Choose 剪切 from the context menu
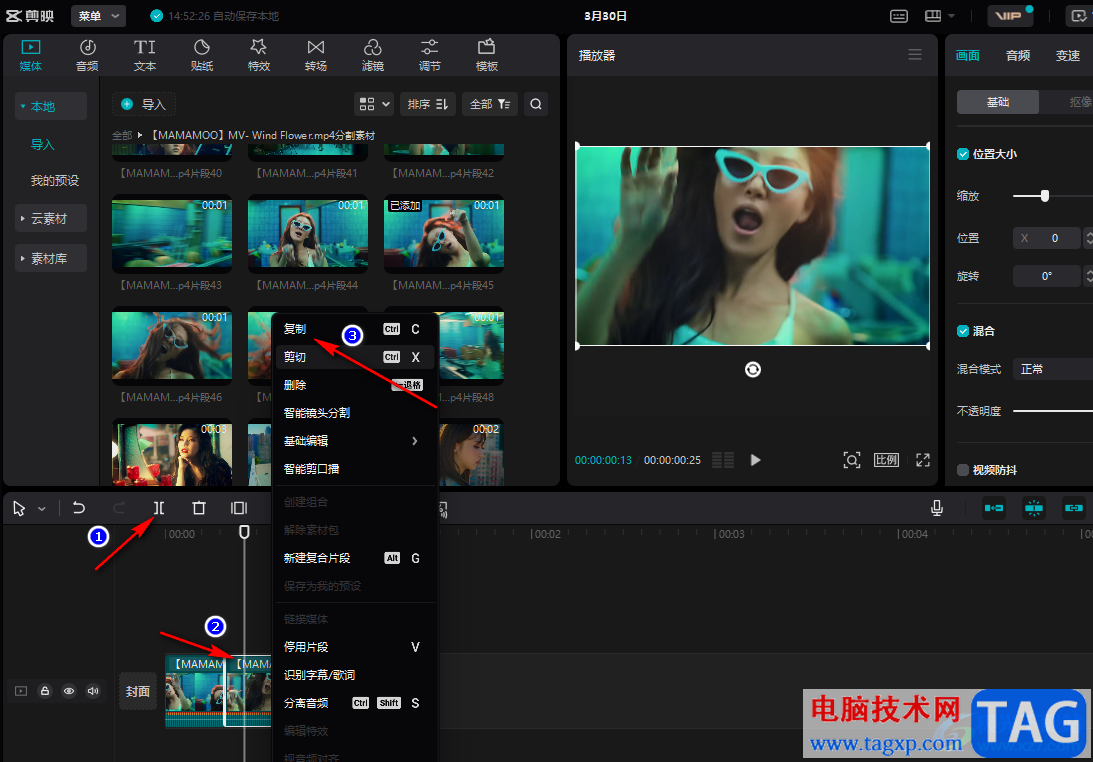Image resolution: width=1093 pixels, height=762 pixels. click(356, 357)
